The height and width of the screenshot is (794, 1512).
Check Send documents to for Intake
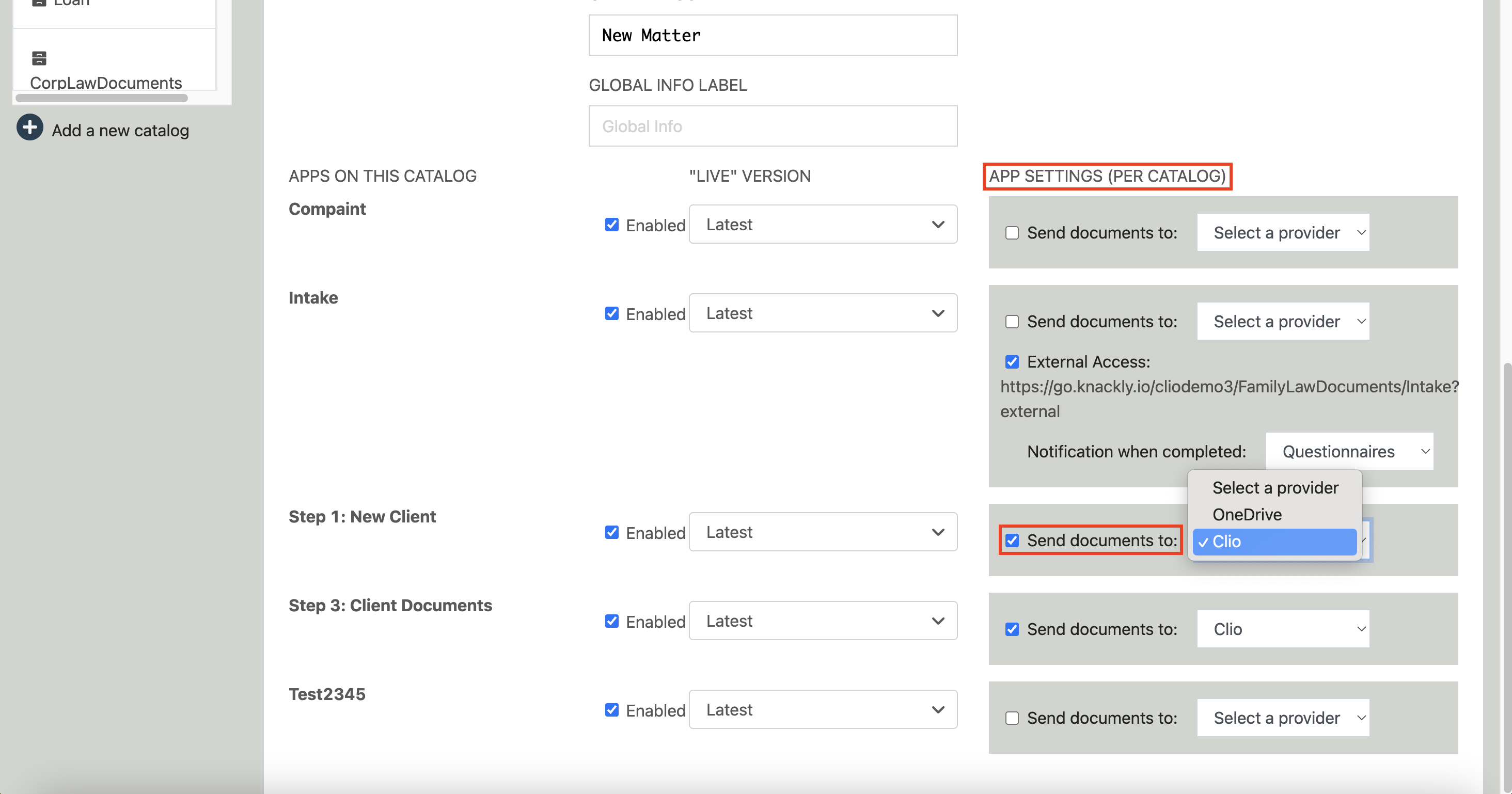(x=1012, y=322)
